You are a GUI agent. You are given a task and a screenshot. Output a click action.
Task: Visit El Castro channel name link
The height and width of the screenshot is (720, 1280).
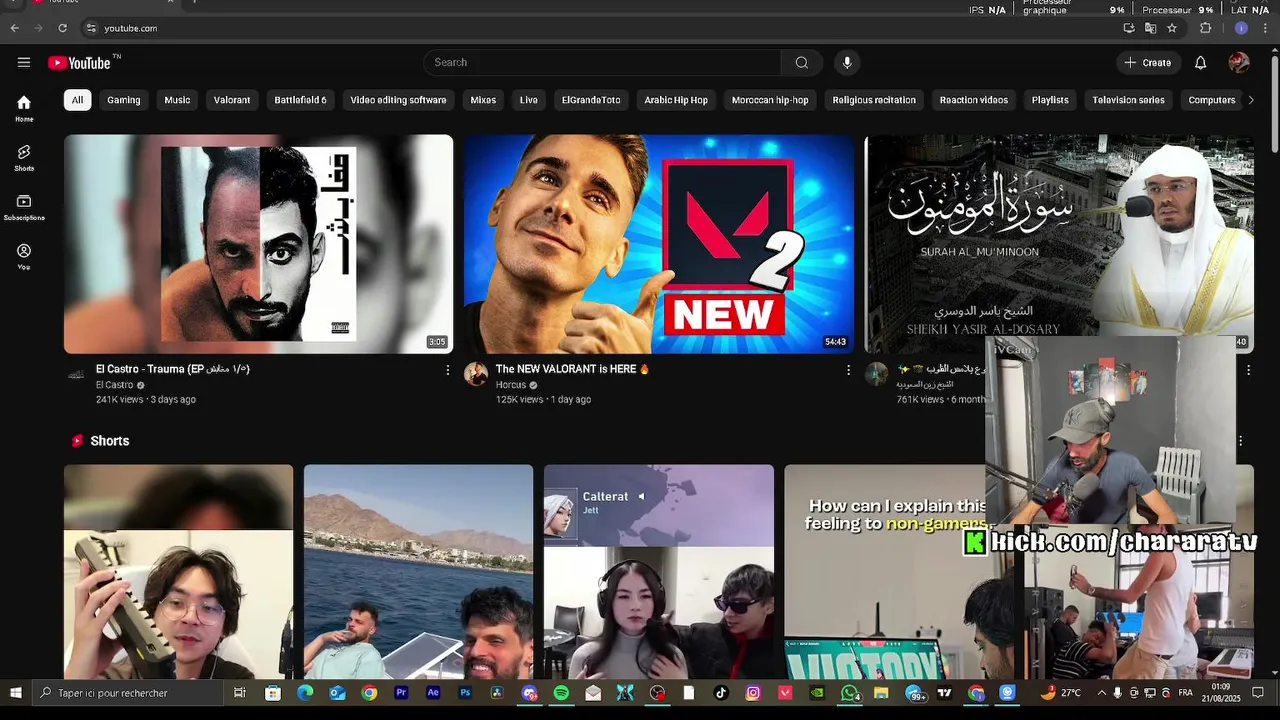[114, 385]
